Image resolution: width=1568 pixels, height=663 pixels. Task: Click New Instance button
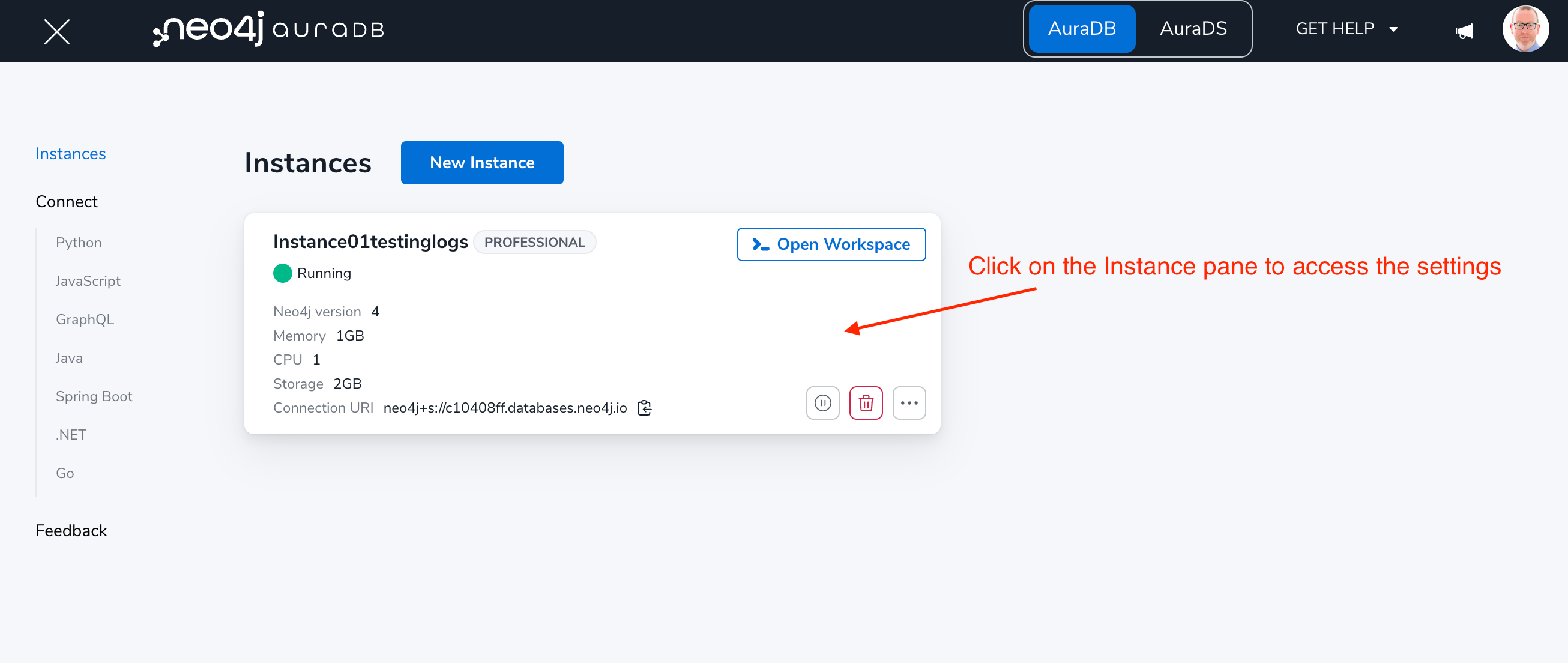coord(483,162)
